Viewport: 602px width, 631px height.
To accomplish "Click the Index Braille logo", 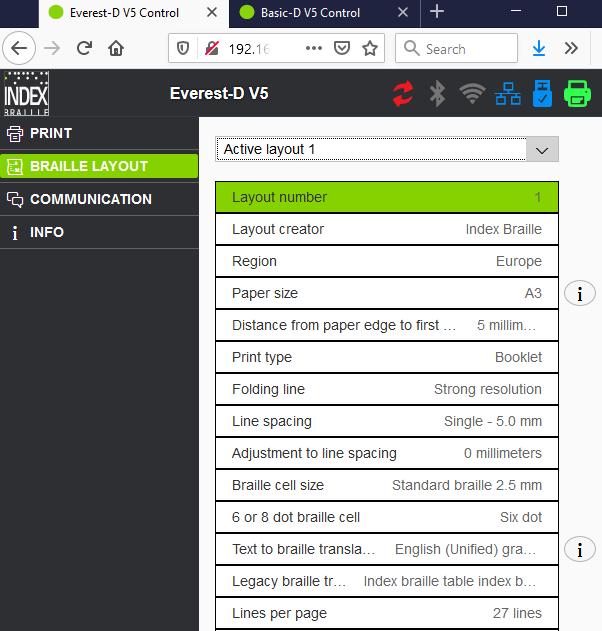I will click(x=27, y=93).
